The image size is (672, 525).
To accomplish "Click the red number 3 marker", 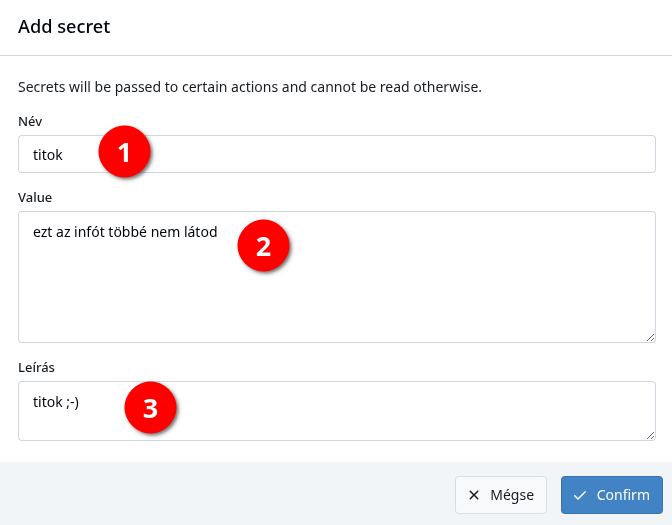I will [150, 408].
